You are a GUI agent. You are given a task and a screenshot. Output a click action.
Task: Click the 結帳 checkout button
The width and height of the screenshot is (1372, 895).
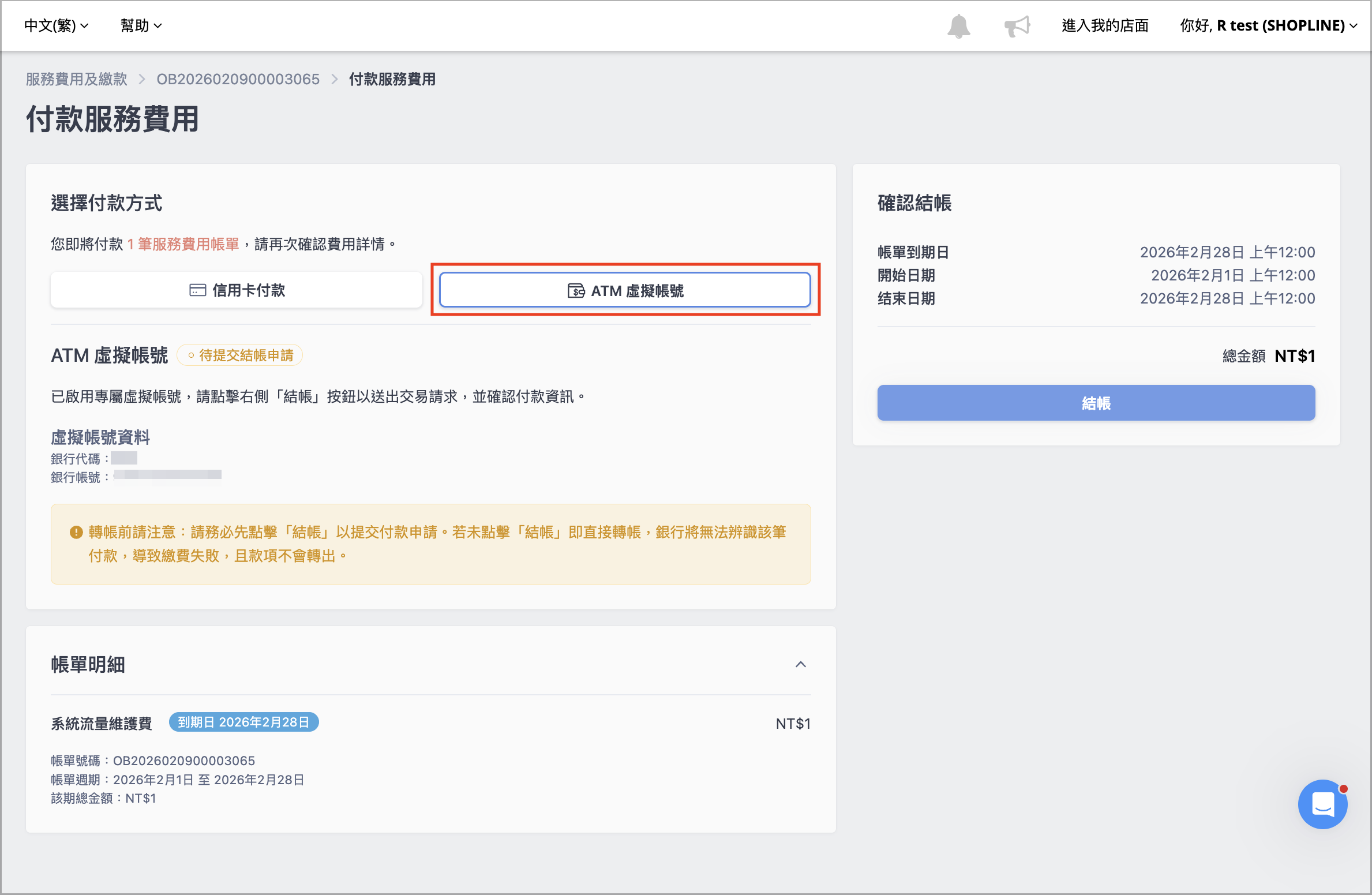pos(1096,403)
